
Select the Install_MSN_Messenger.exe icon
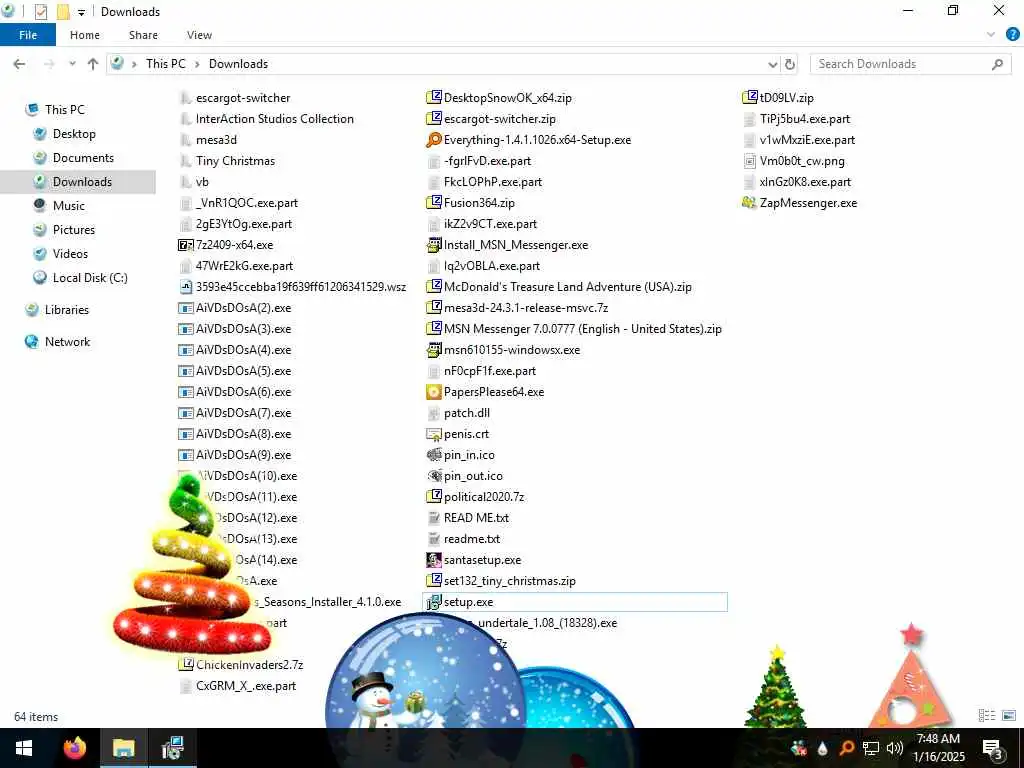pos(434,245)
